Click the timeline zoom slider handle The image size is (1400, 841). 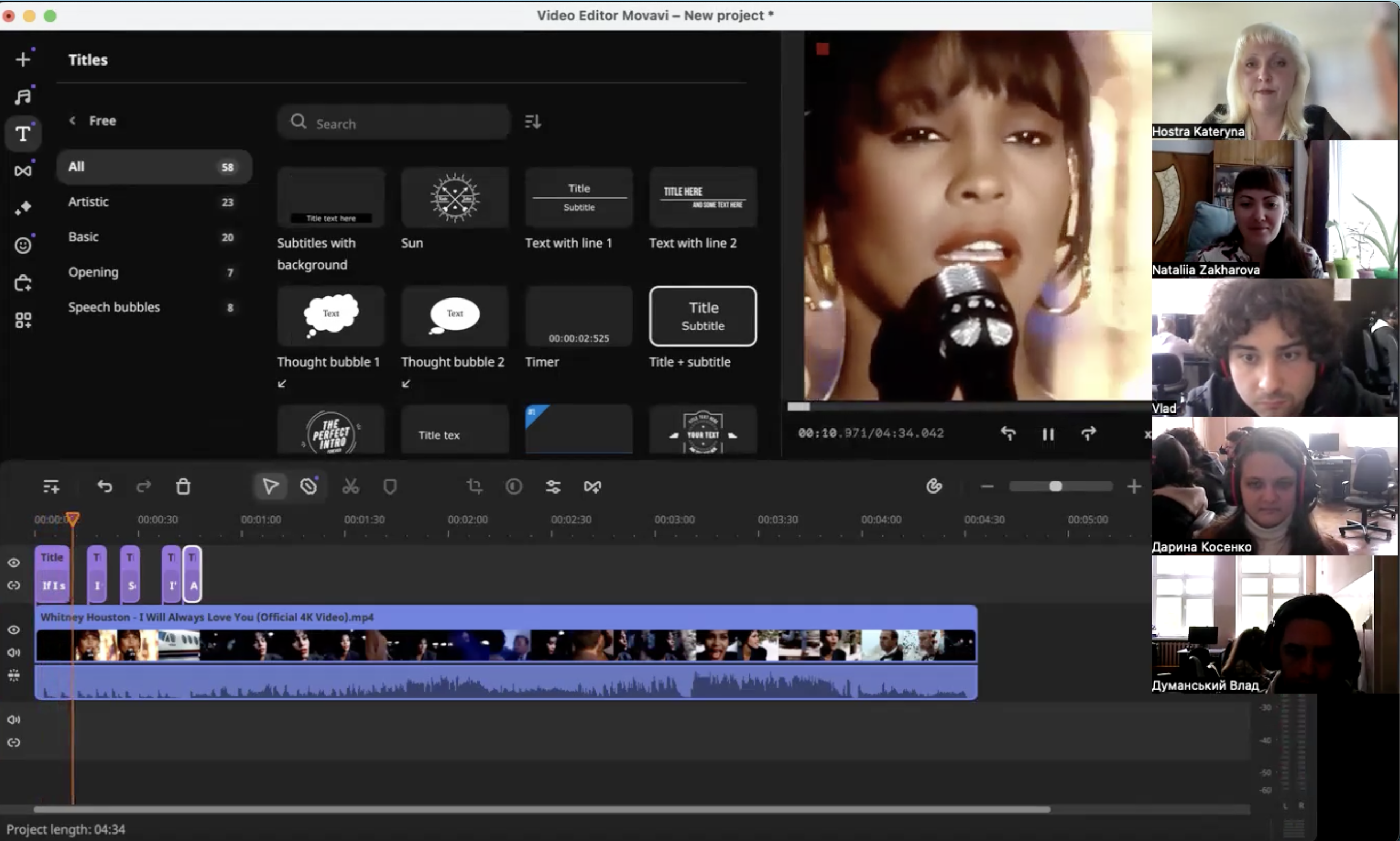coord(1056,486)
